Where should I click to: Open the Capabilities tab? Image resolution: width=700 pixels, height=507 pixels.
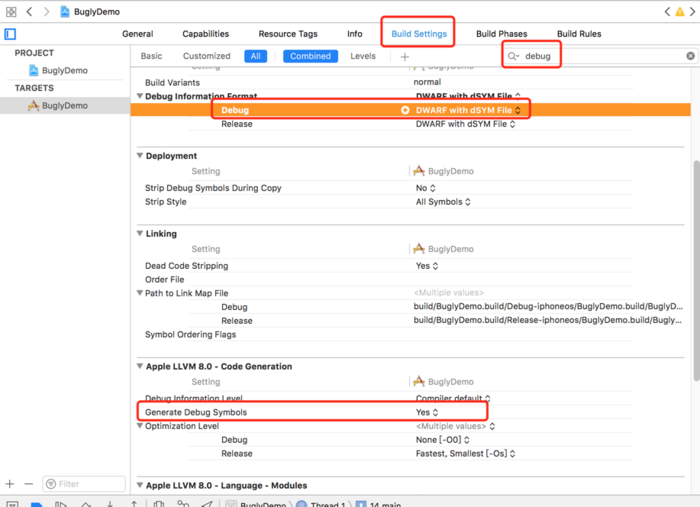click(x=205, y=34)
